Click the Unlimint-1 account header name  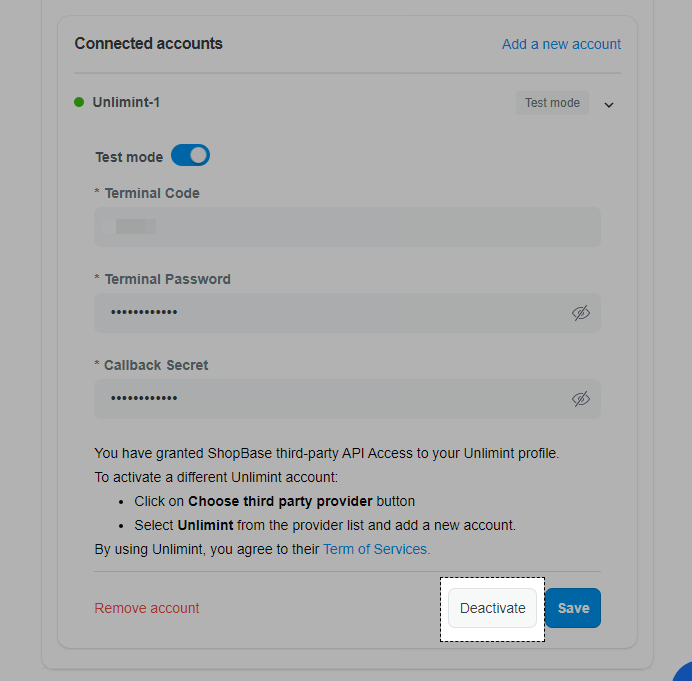click(126, 102)
